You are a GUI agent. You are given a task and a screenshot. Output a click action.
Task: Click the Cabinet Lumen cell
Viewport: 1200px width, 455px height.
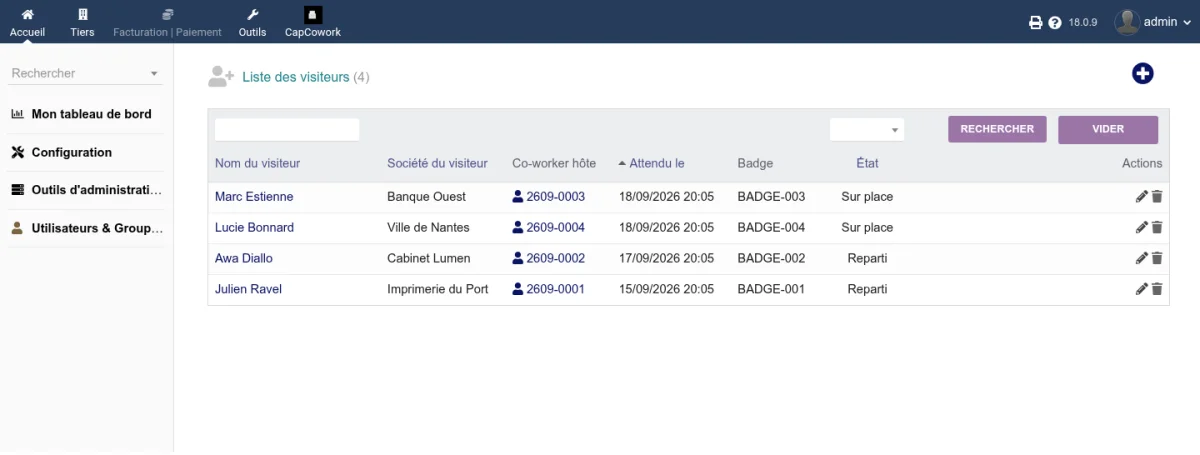[430, 258]
